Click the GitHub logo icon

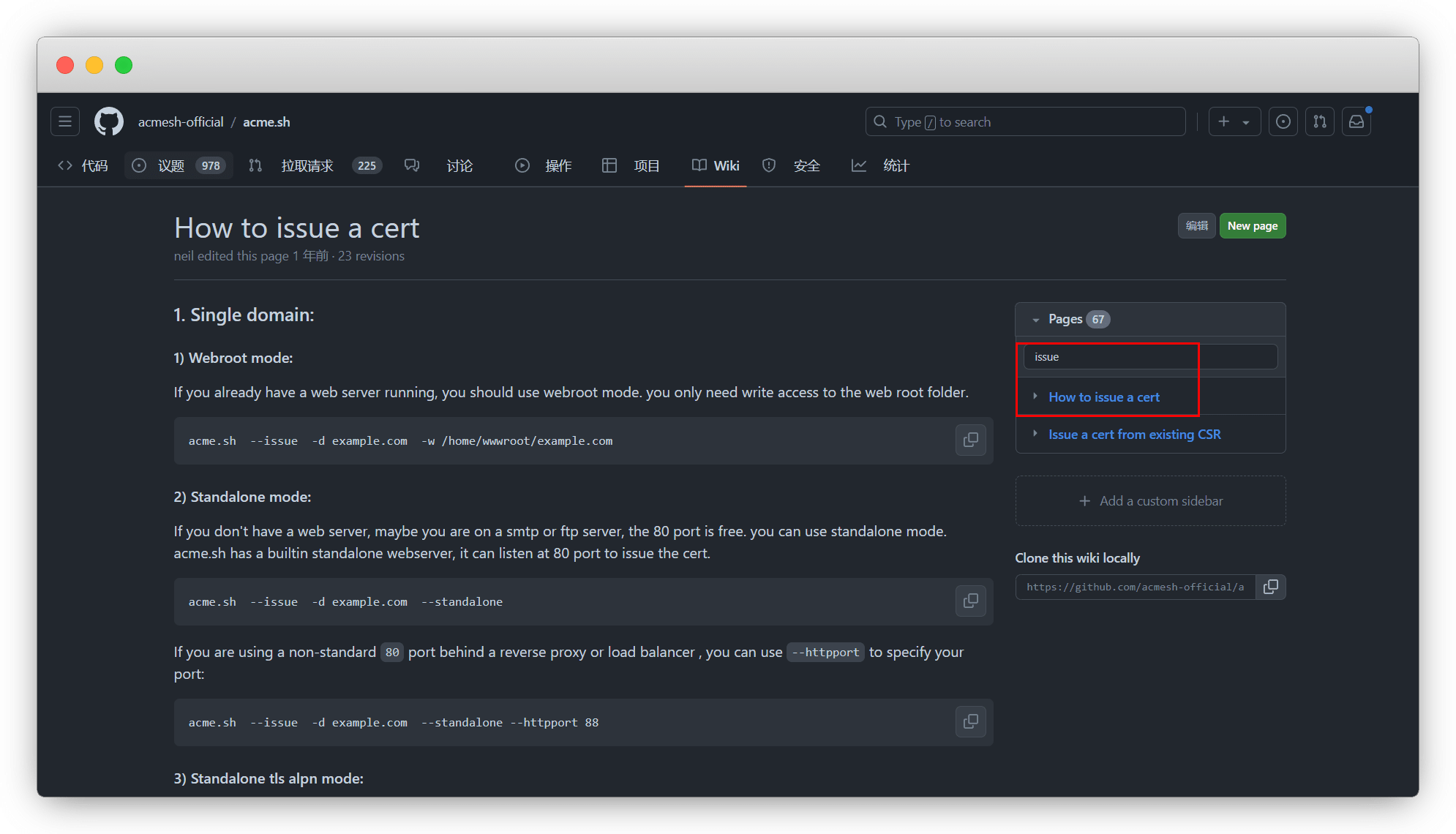[x=109, y=121]
